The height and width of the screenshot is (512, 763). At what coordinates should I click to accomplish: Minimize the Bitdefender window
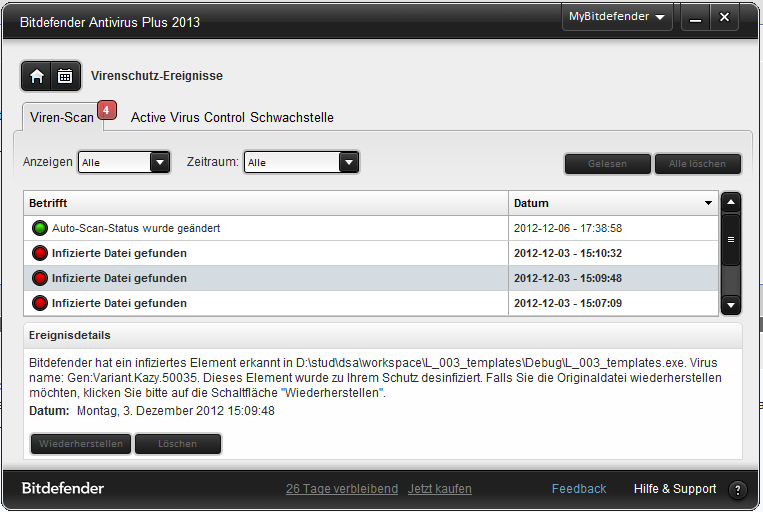pyautogui.click(x=695, y=18)
